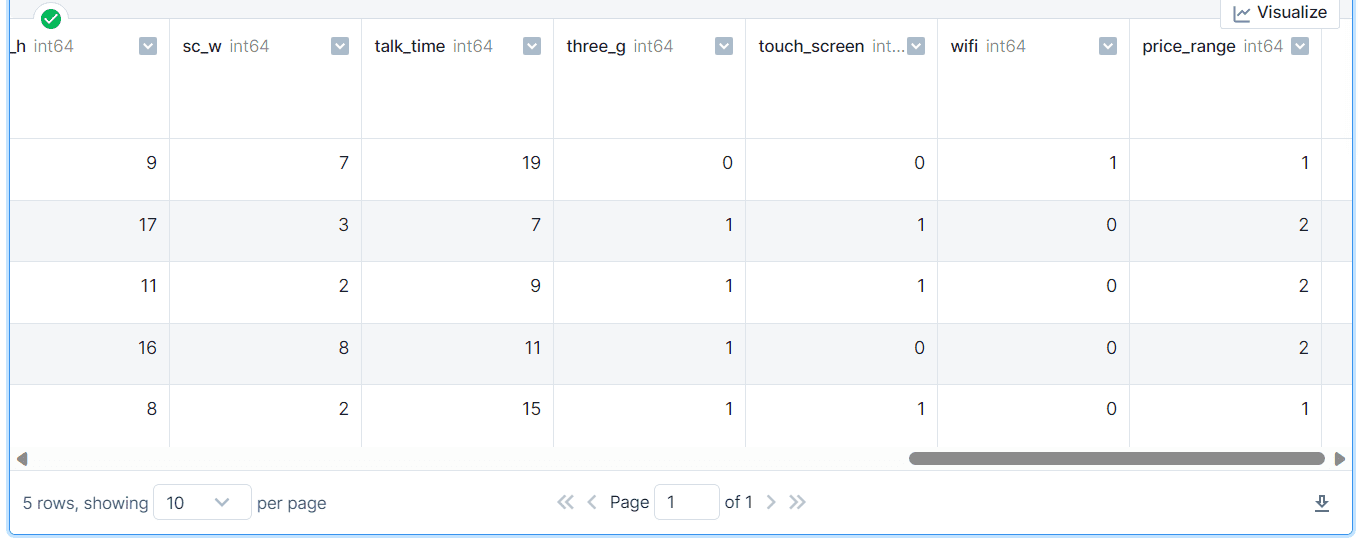Go to the next page arrow
This screenshot has width=1358, height=539.
(771, 502)
